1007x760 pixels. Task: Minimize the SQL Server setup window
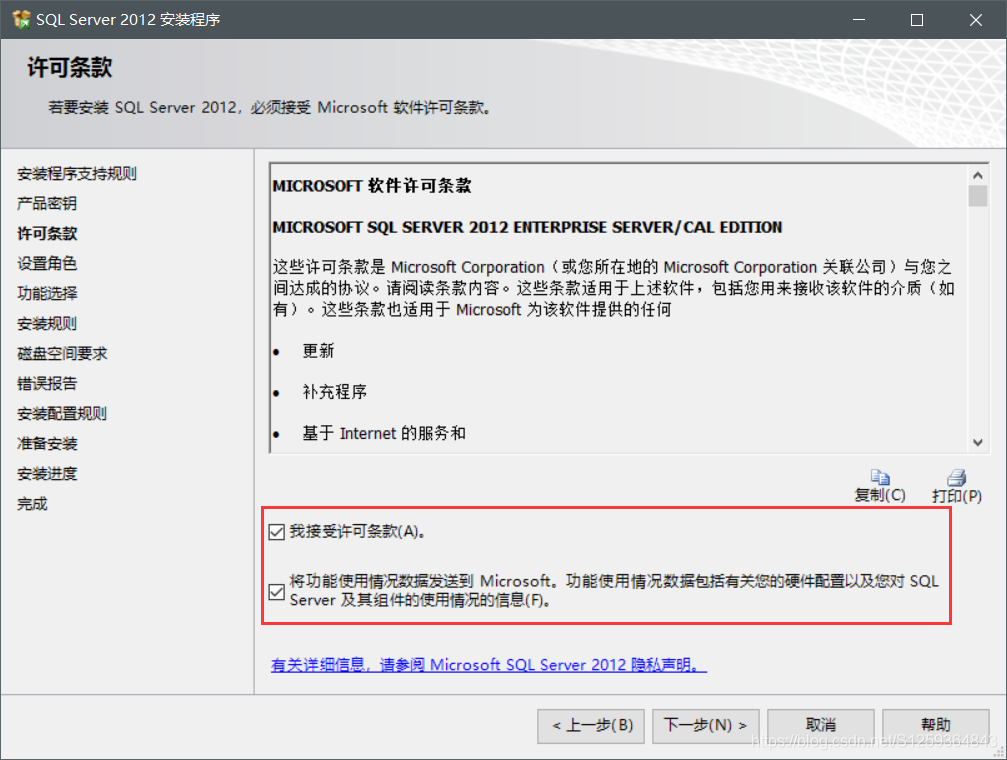point(859,19)
